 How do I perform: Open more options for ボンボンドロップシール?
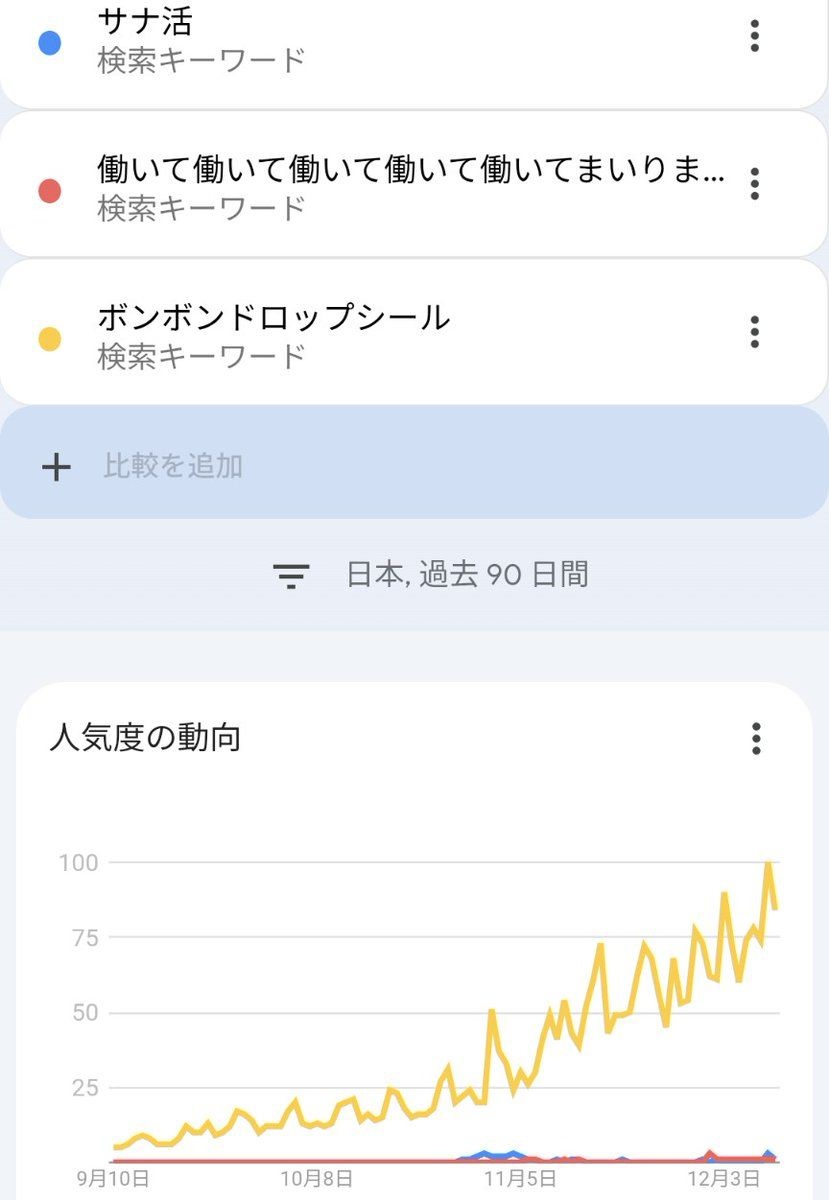(x=755, y=331)
